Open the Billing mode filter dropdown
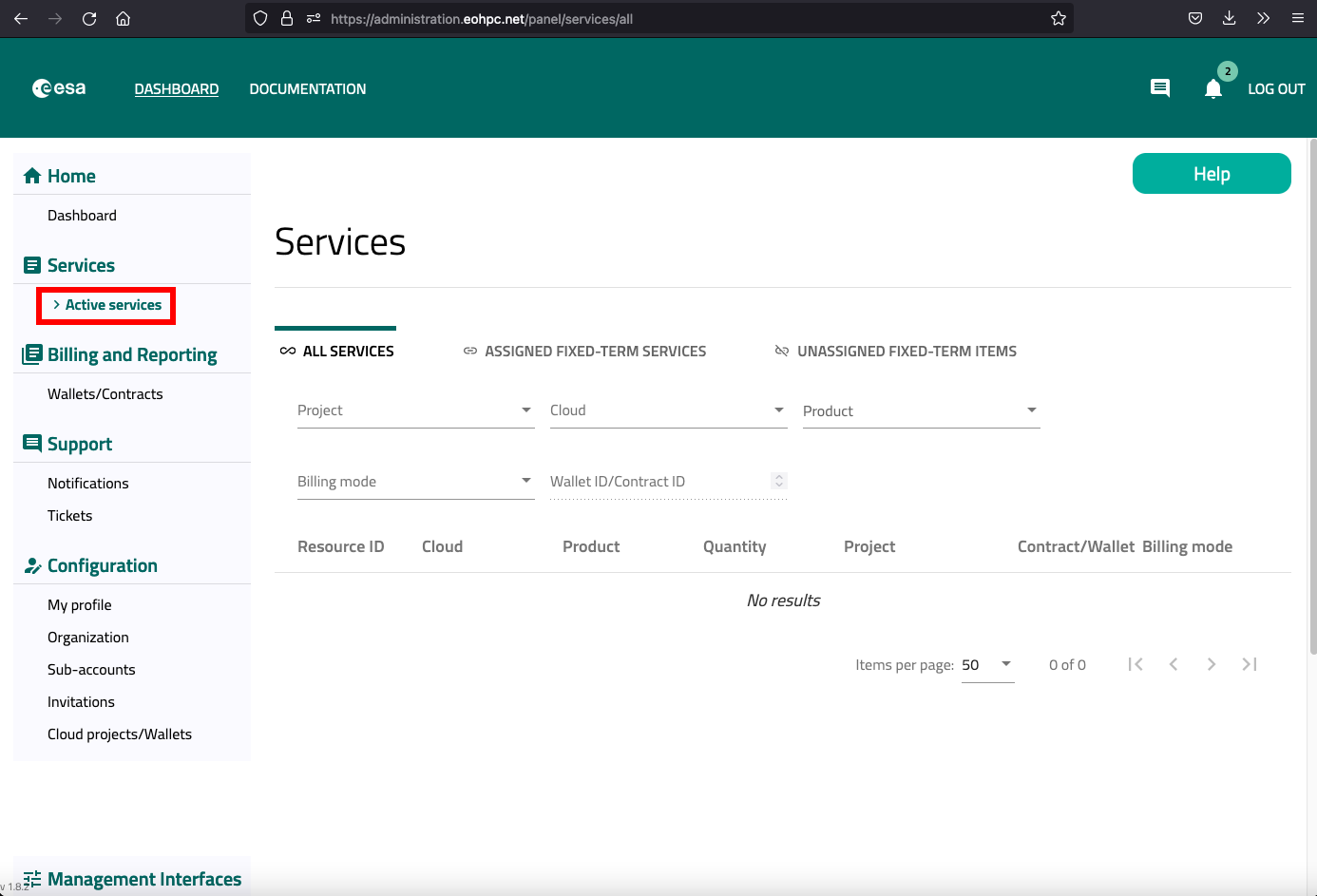Screen dimensions: 1317x896 415,482
